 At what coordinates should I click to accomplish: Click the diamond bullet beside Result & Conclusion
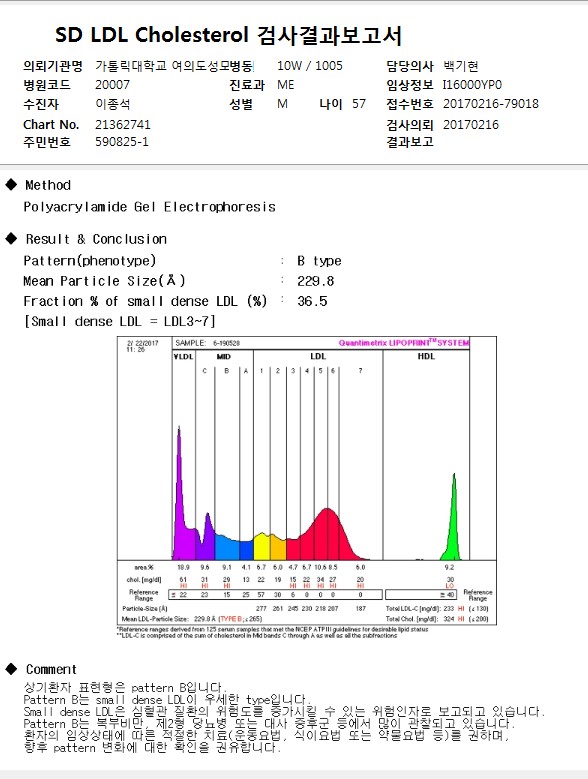[11, 238]
